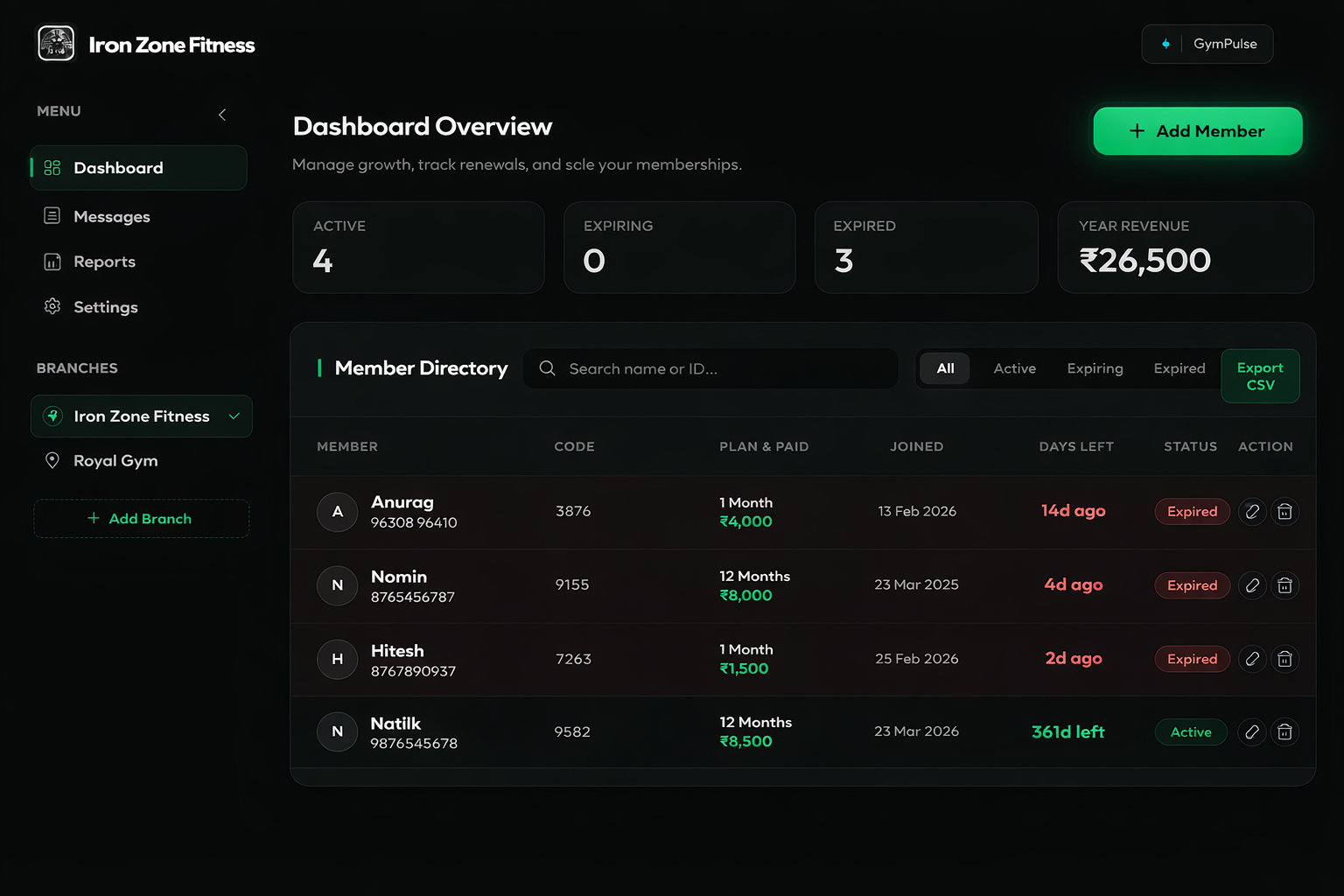Click Anurag's avatar circle
1344x896 pixels.
337,512
